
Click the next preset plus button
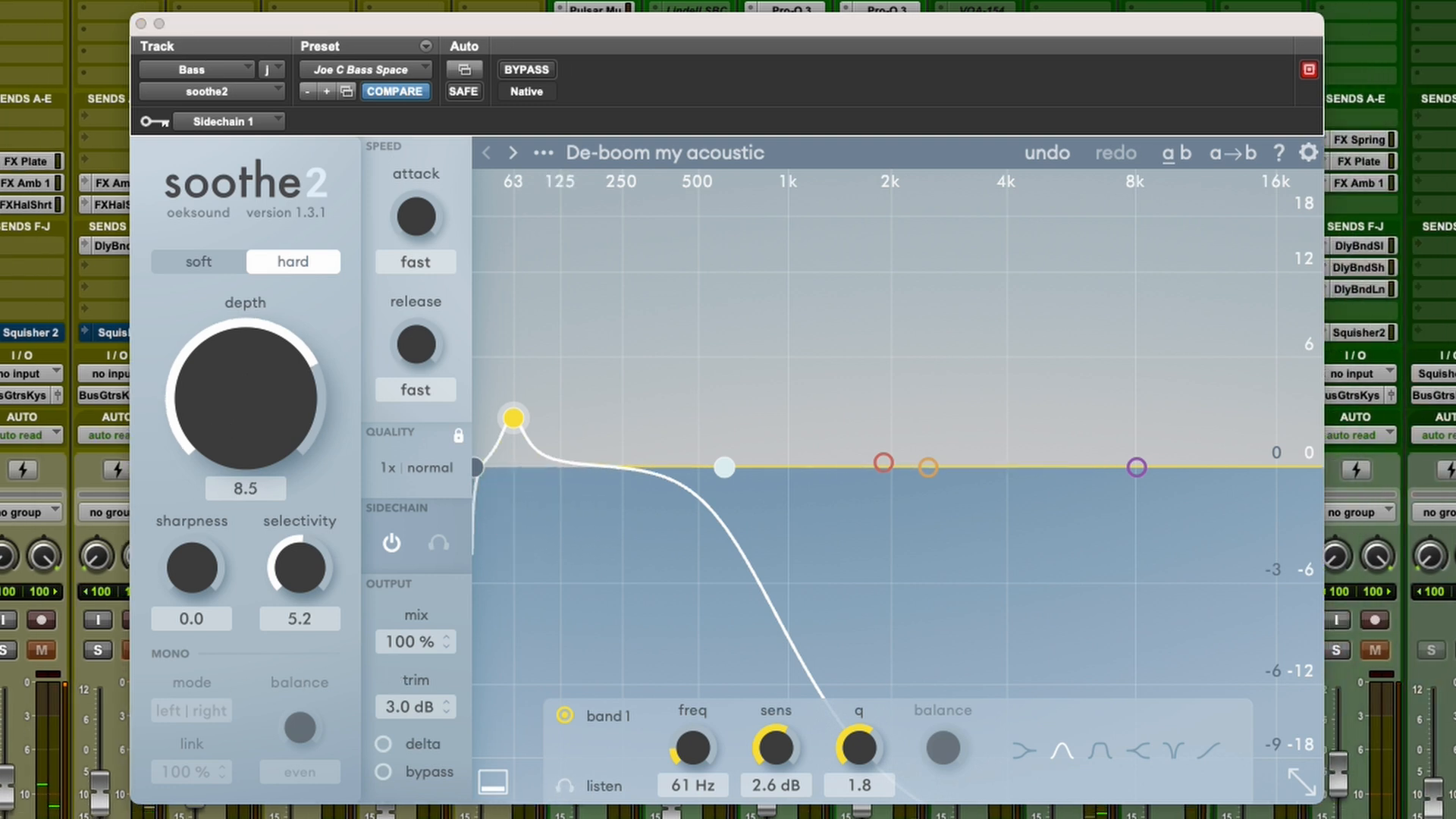point(327,91)
